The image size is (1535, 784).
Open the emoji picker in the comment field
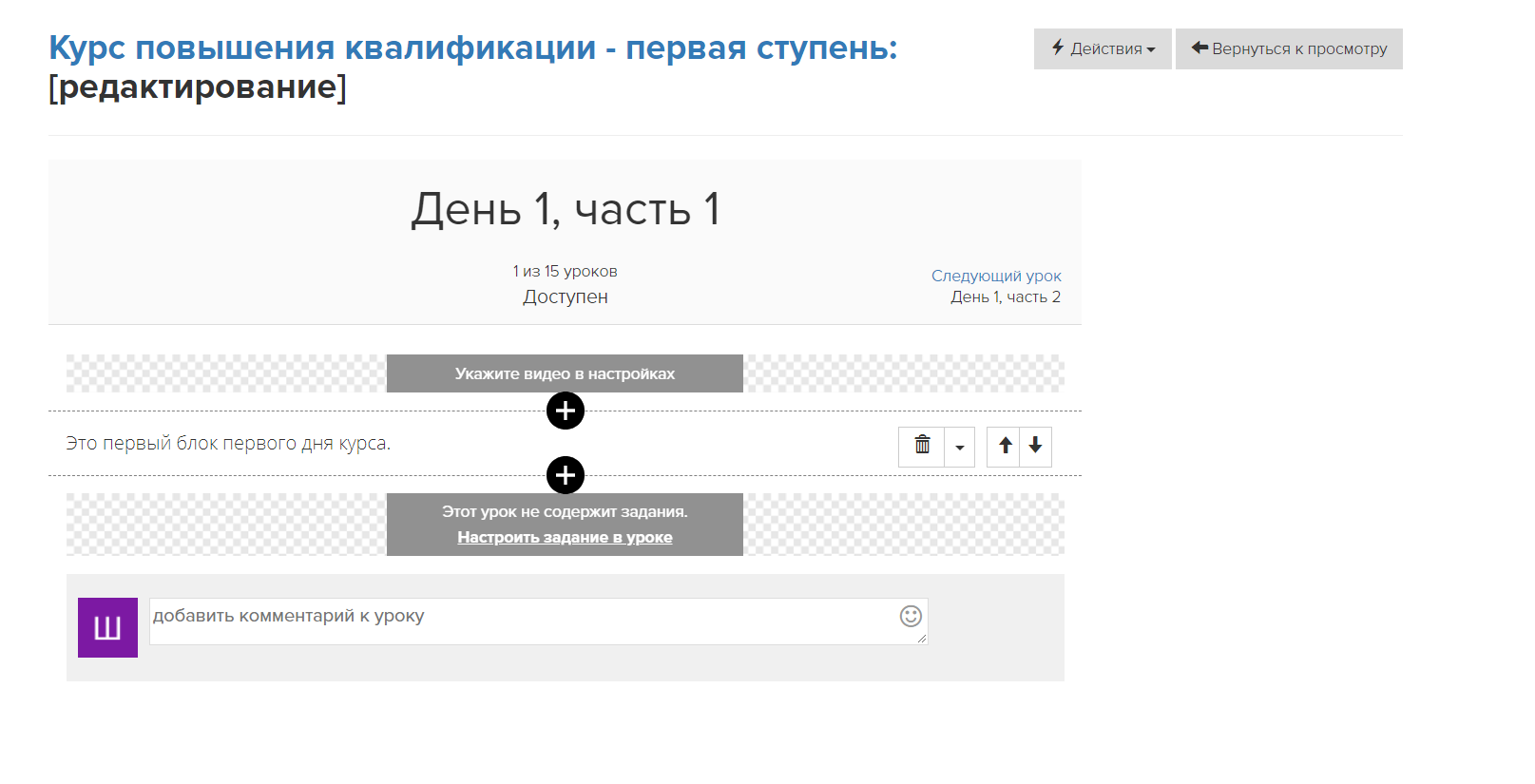(x=911, y=616)
